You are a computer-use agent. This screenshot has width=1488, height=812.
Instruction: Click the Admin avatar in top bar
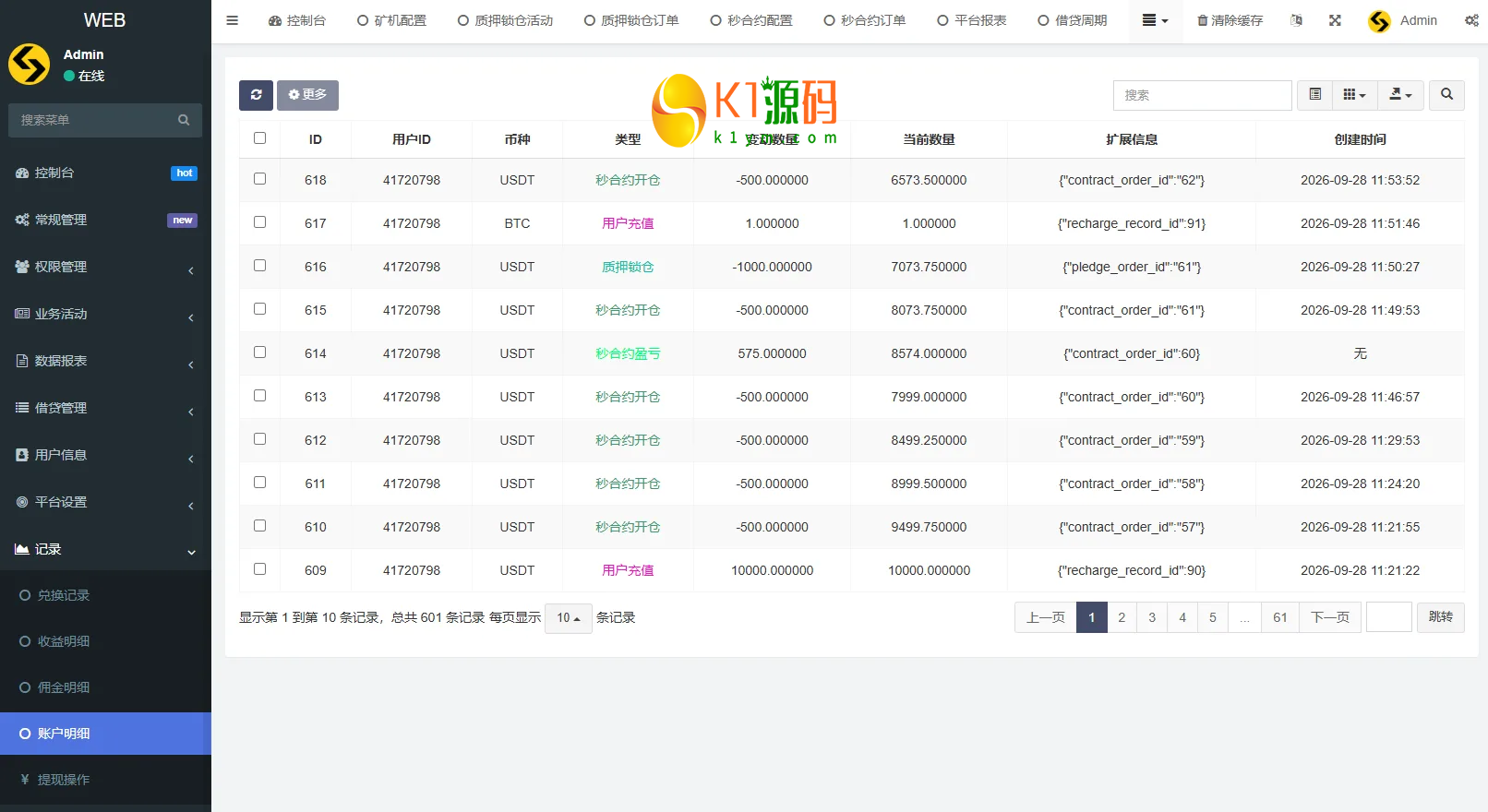(1379, 21)
